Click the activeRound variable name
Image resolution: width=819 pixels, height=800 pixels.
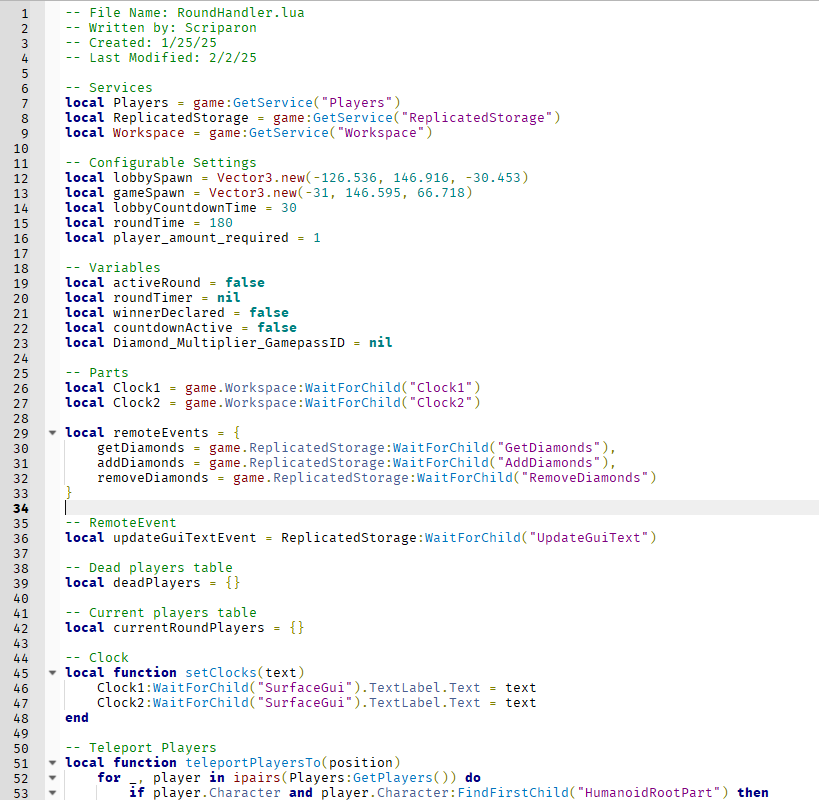point(157,283)
